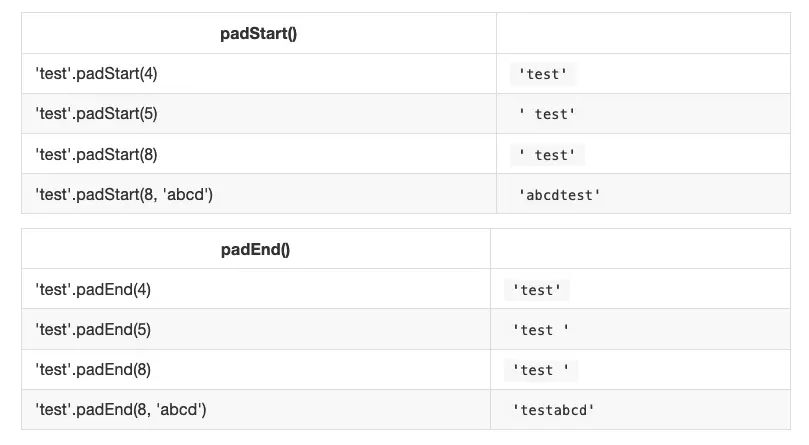809x445 pixels.
Task: Click the 'test'.padEnd(8, 'abcd') expression
Action: click(x=121, y=409)
